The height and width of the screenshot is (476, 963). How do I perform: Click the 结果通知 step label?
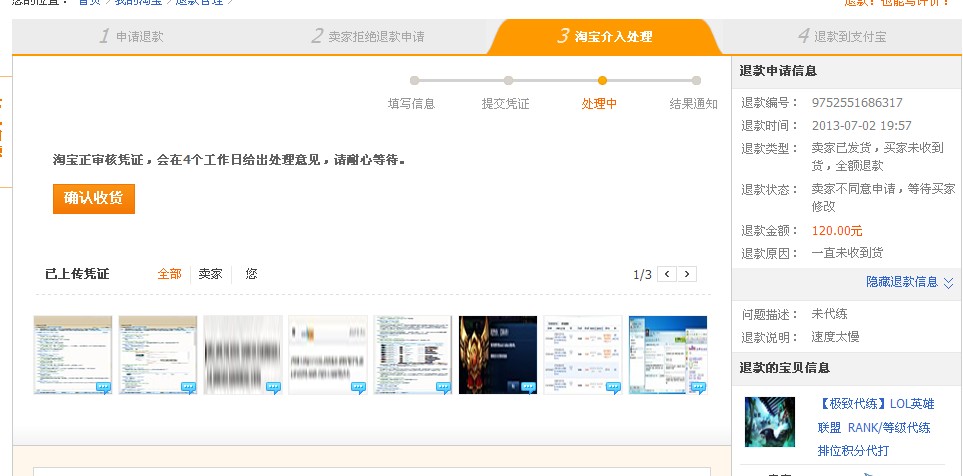point(693,104)
